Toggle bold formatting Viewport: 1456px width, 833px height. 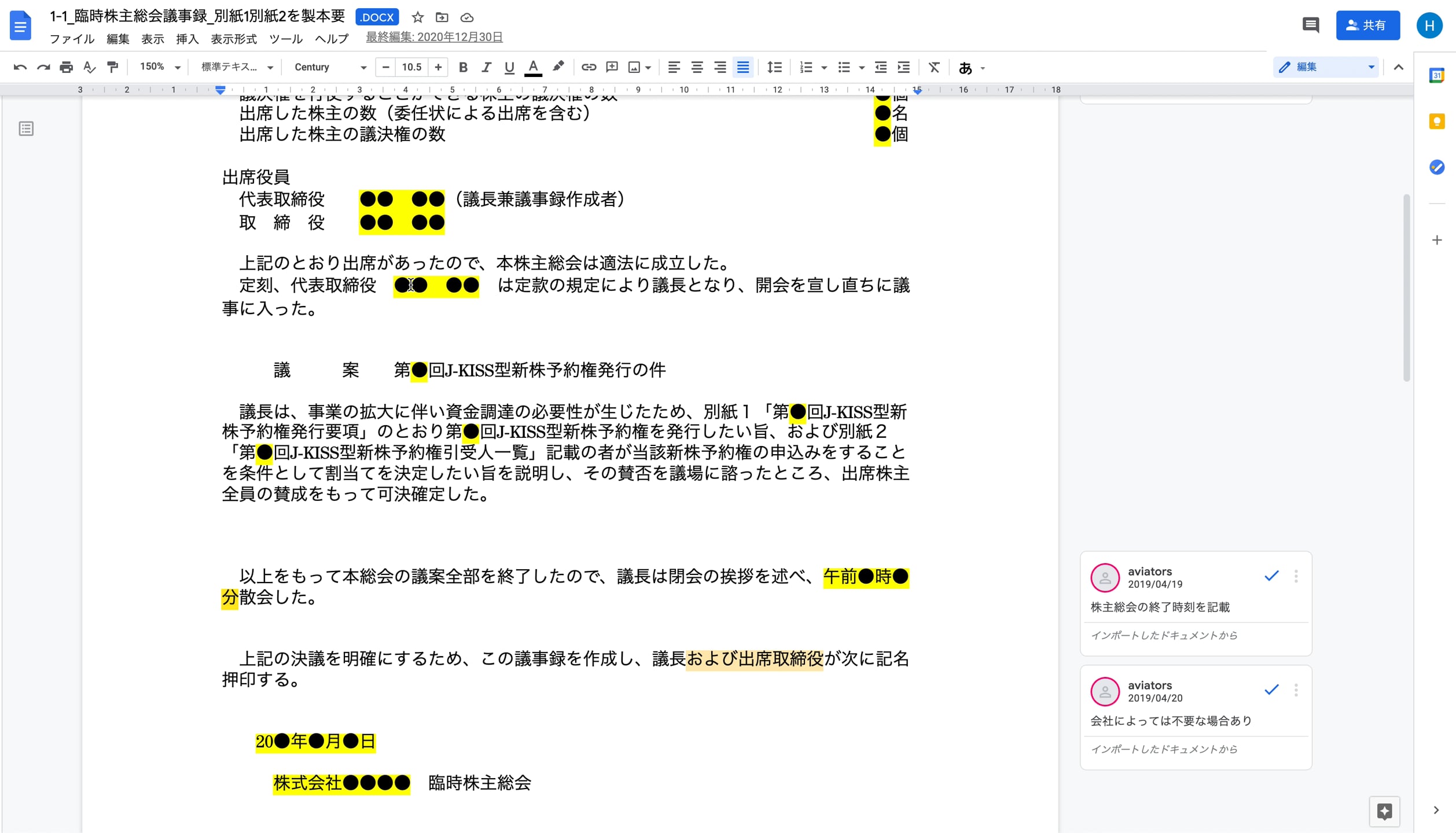pyautogui.click(x=462, y=67)
